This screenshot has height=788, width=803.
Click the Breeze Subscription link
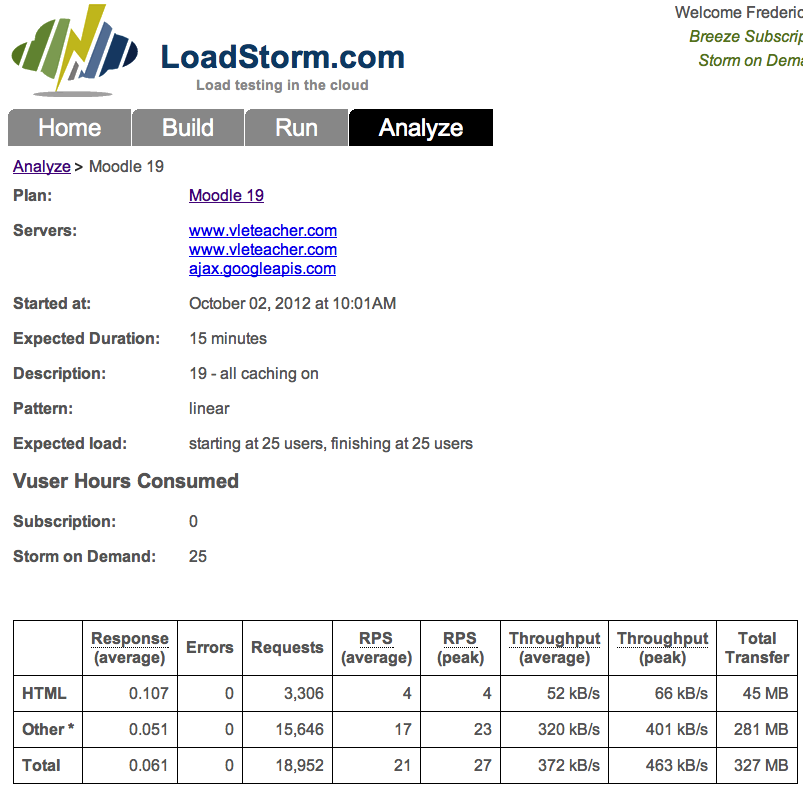745,37
